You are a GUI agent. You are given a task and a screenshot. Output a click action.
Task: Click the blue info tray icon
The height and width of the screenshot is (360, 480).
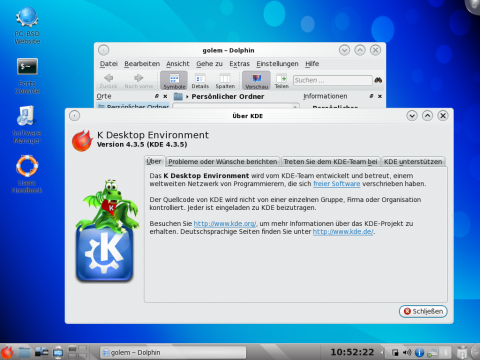pos(419,352)
